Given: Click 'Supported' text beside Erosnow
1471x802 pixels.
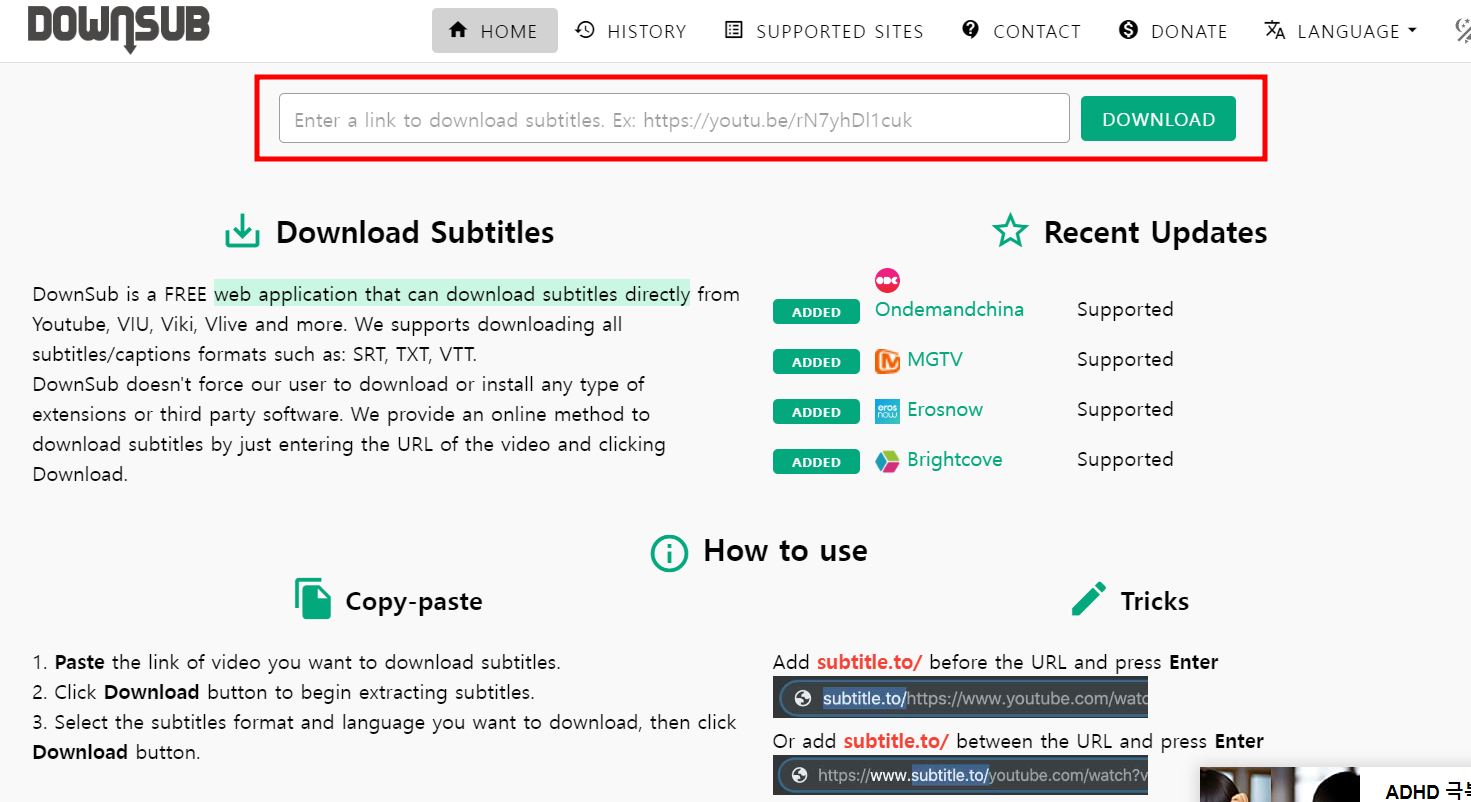Looking at the screenshot, I should coord(1125,409).
